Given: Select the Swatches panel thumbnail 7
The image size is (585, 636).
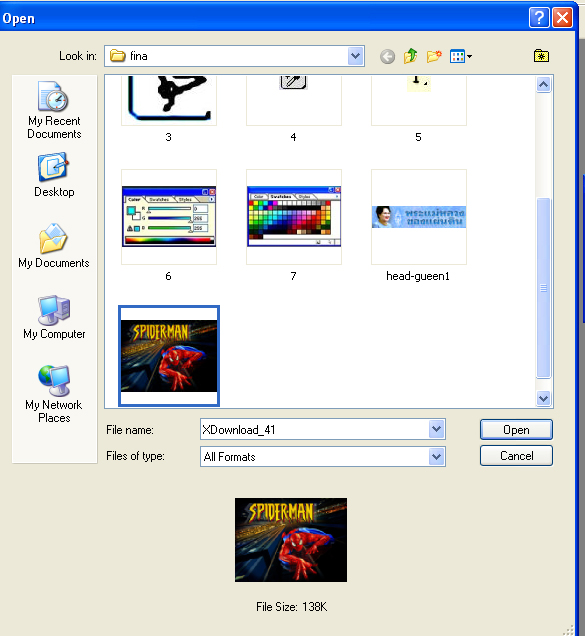Looking at the screenshot, I should (294, 217).
